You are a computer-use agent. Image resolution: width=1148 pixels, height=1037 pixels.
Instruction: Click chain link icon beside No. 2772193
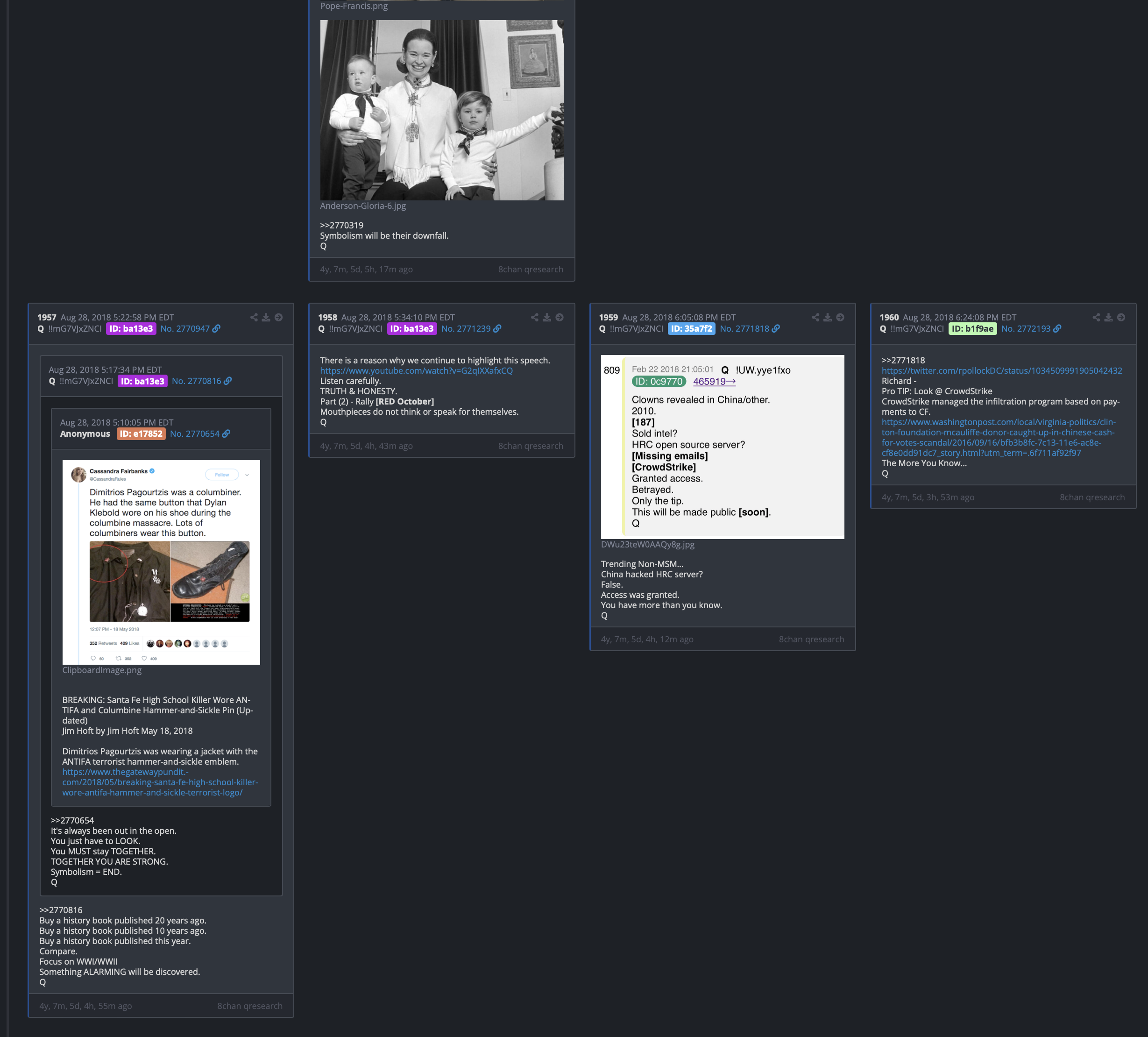1057,328
